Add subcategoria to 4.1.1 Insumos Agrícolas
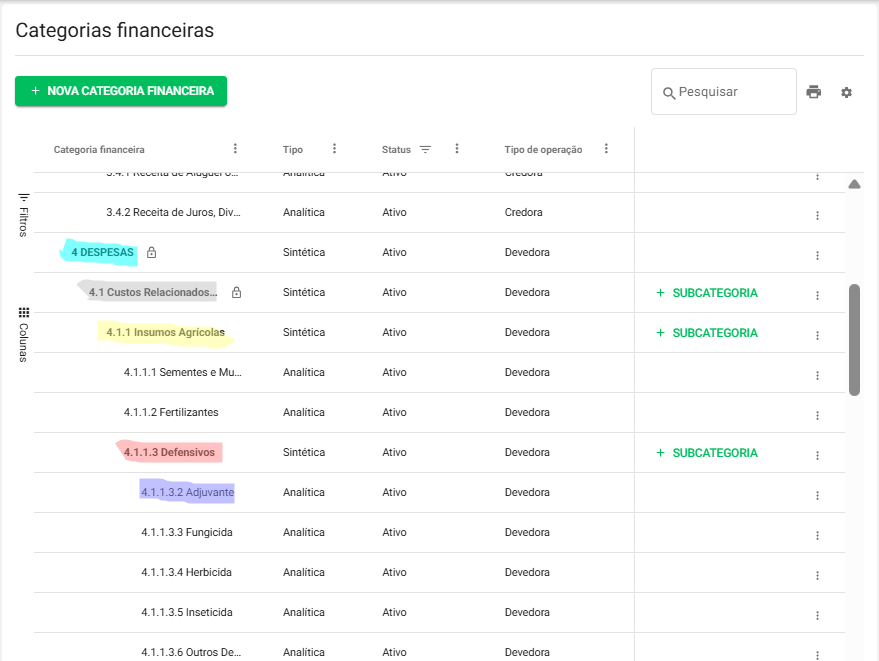 pyautogui.click(x=706, y=333)
